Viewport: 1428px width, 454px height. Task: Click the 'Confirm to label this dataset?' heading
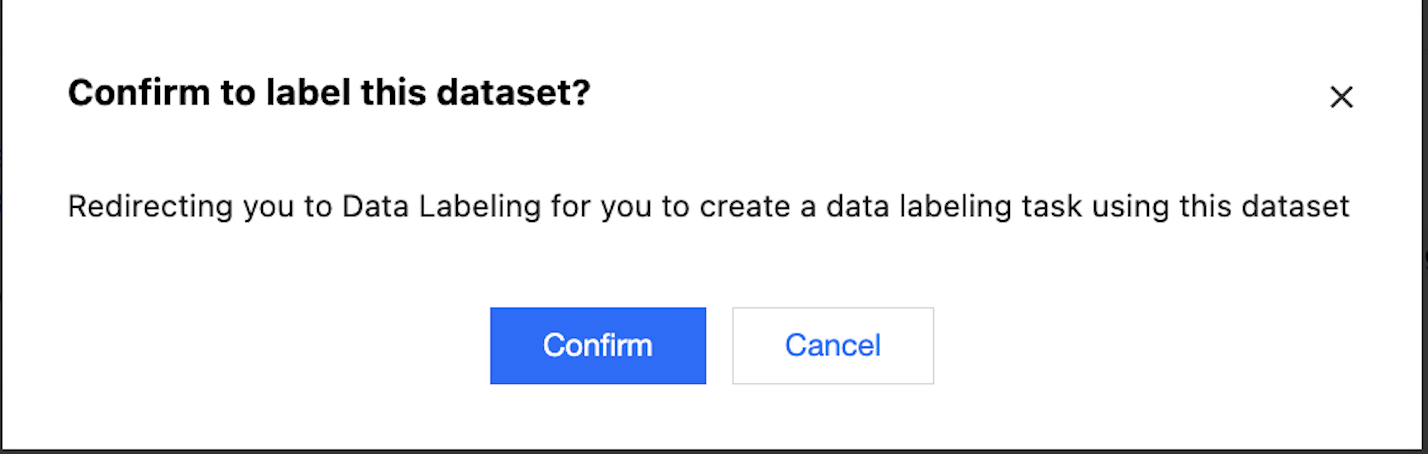tap(329, 94)
